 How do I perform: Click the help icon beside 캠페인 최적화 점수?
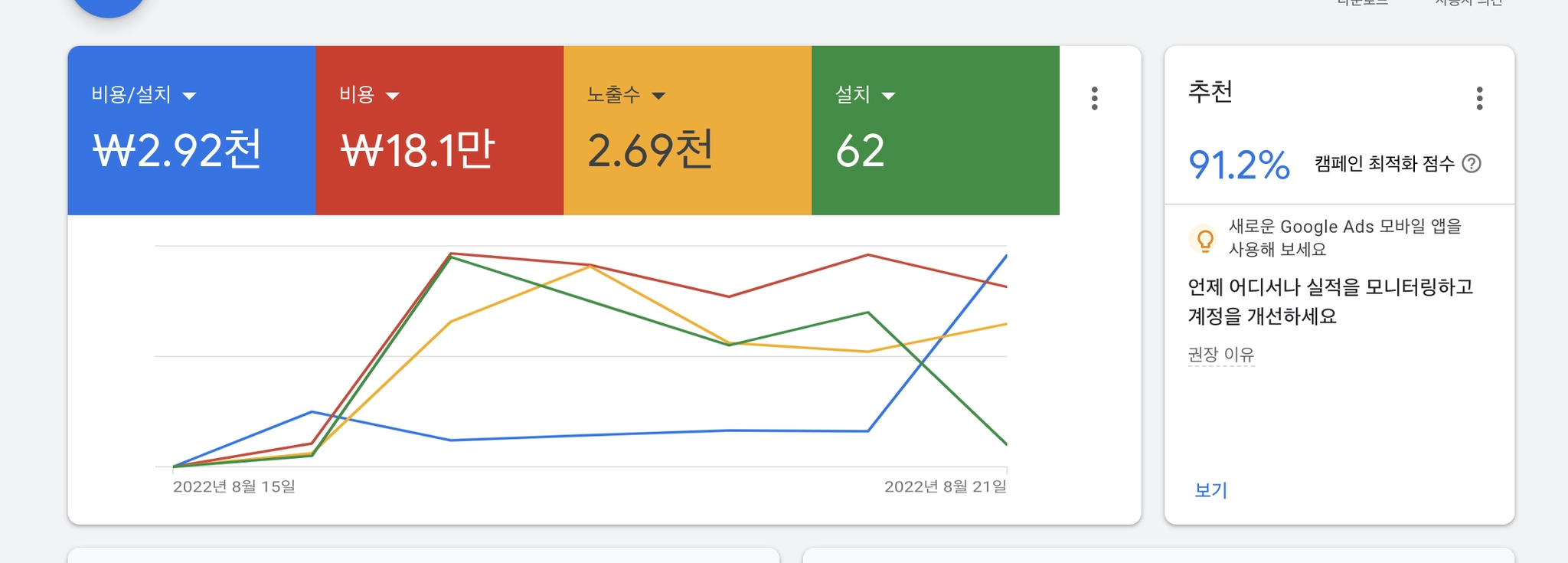[1471, 164]
